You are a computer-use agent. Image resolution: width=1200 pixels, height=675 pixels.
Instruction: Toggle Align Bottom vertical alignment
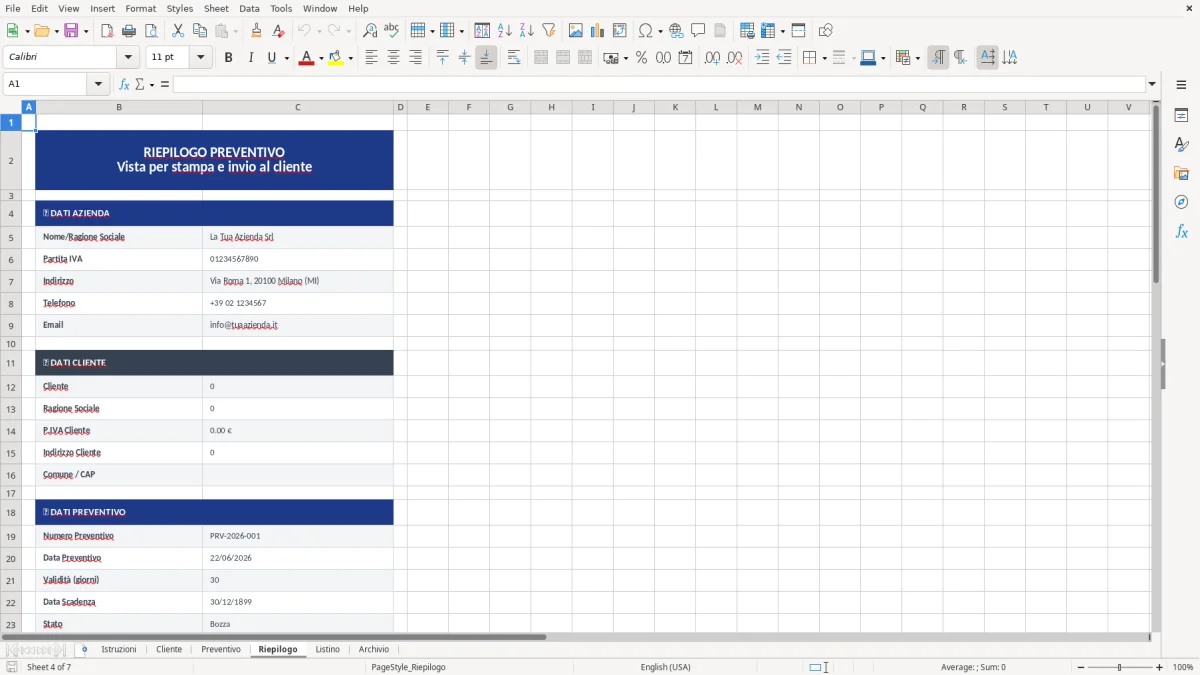click(486, 58)
